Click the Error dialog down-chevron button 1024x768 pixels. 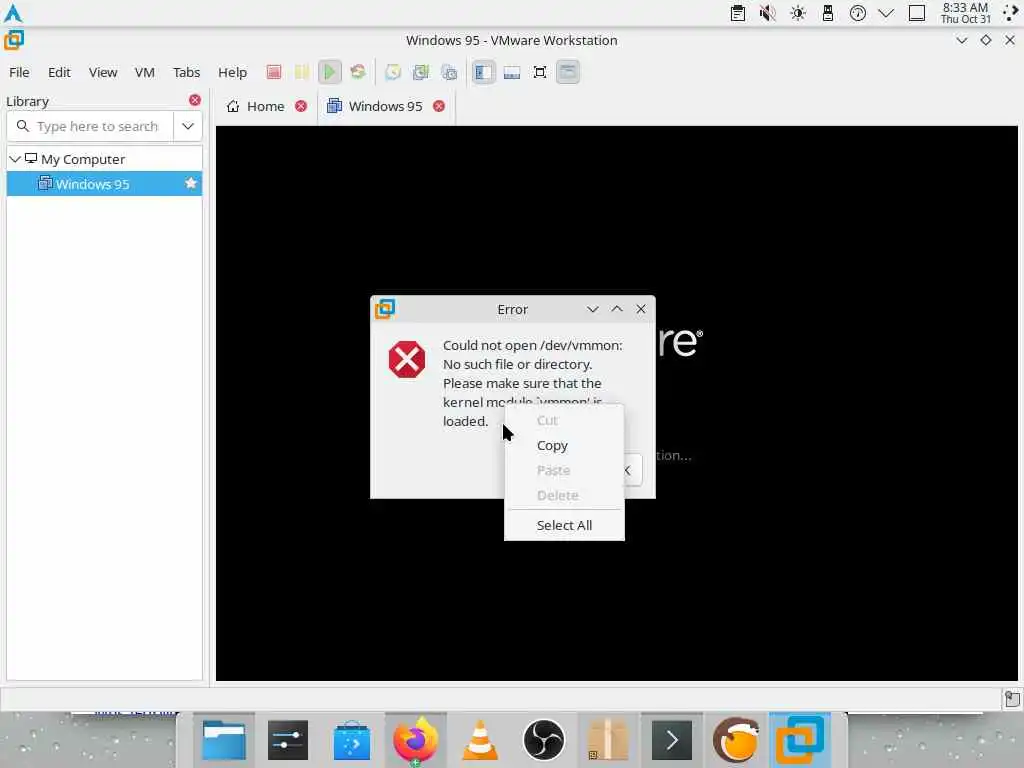coord(593,309)
